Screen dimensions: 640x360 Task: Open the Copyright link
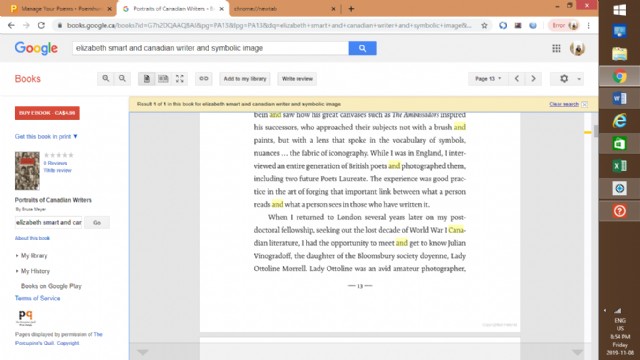(x=68, y=343)
